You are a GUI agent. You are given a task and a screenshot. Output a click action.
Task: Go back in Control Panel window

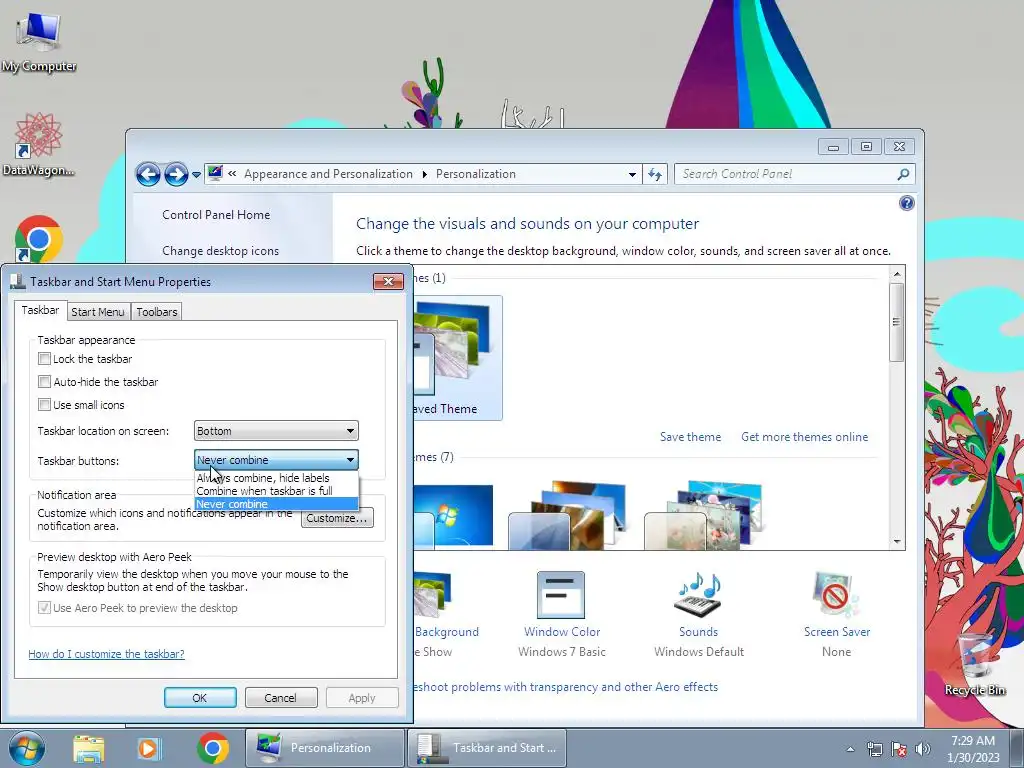point(148,174)
